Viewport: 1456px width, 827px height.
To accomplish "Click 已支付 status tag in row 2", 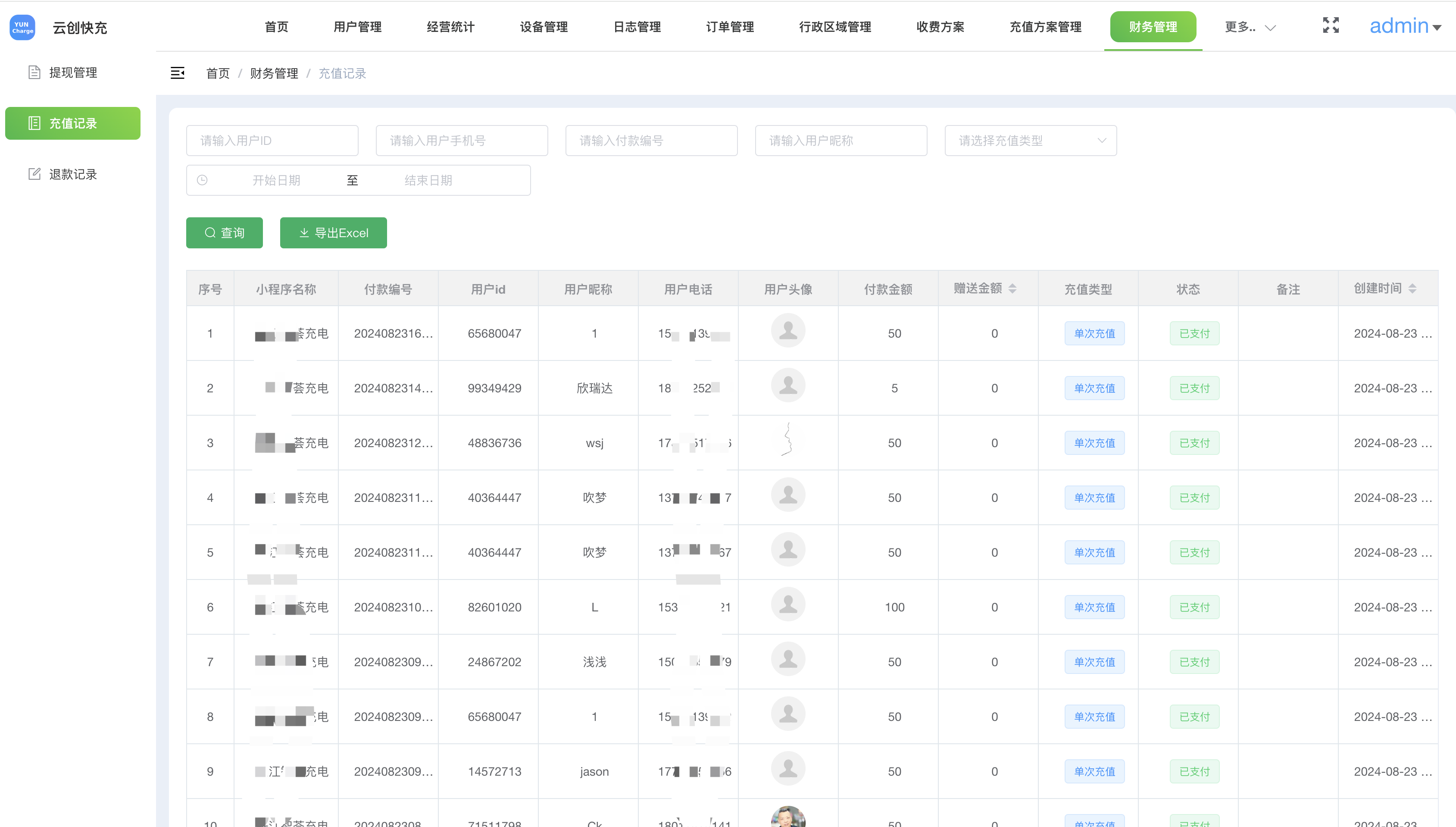I will [1194, 388].
